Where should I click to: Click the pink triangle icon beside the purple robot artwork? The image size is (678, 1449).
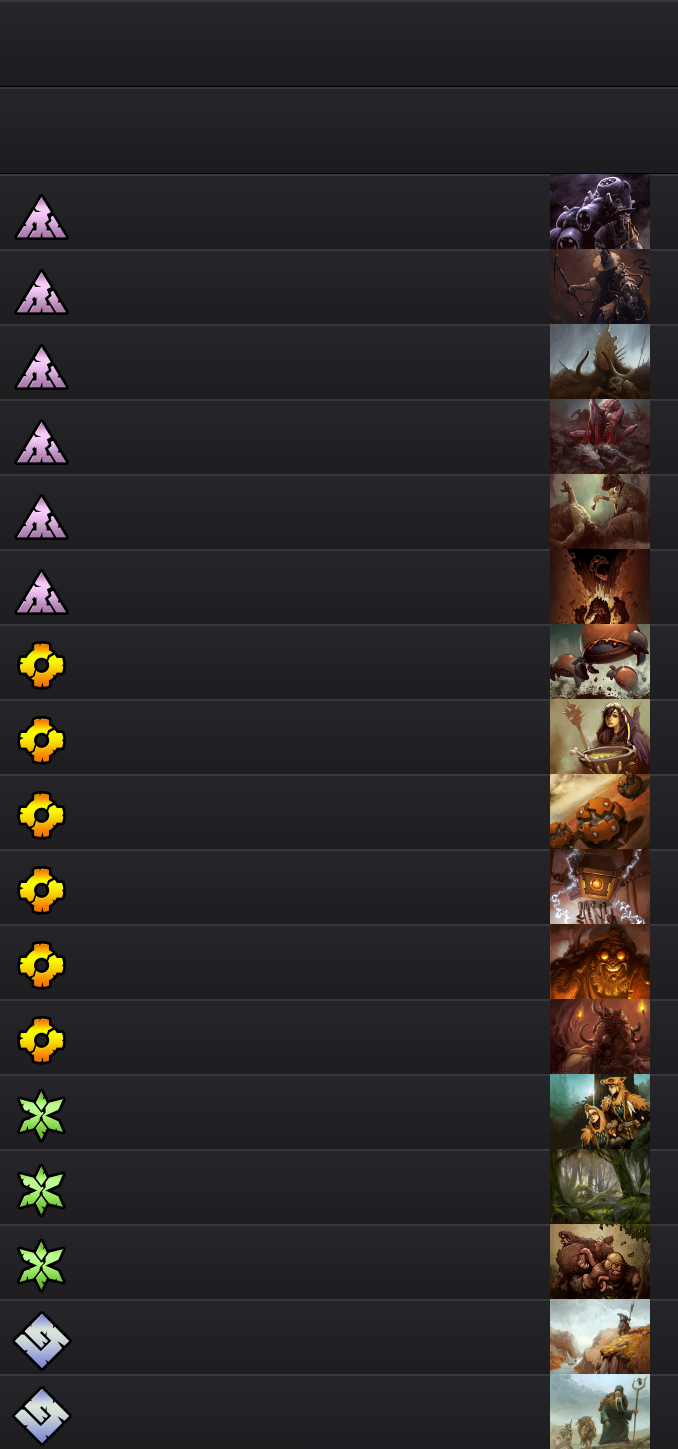pyautogui.click(x=41, y=217)
